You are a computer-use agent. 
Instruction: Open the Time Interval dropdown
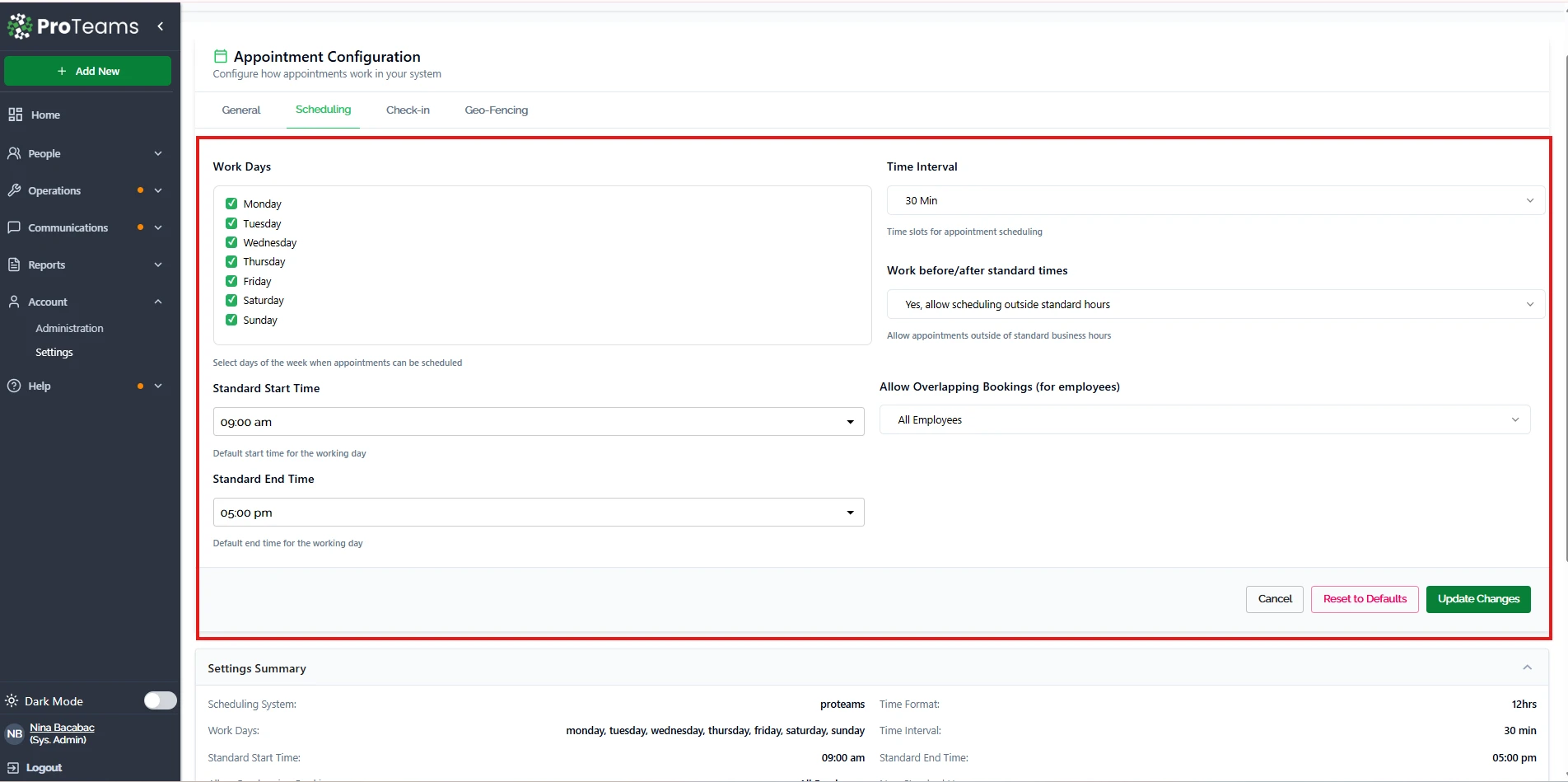tap(1215, 200)
